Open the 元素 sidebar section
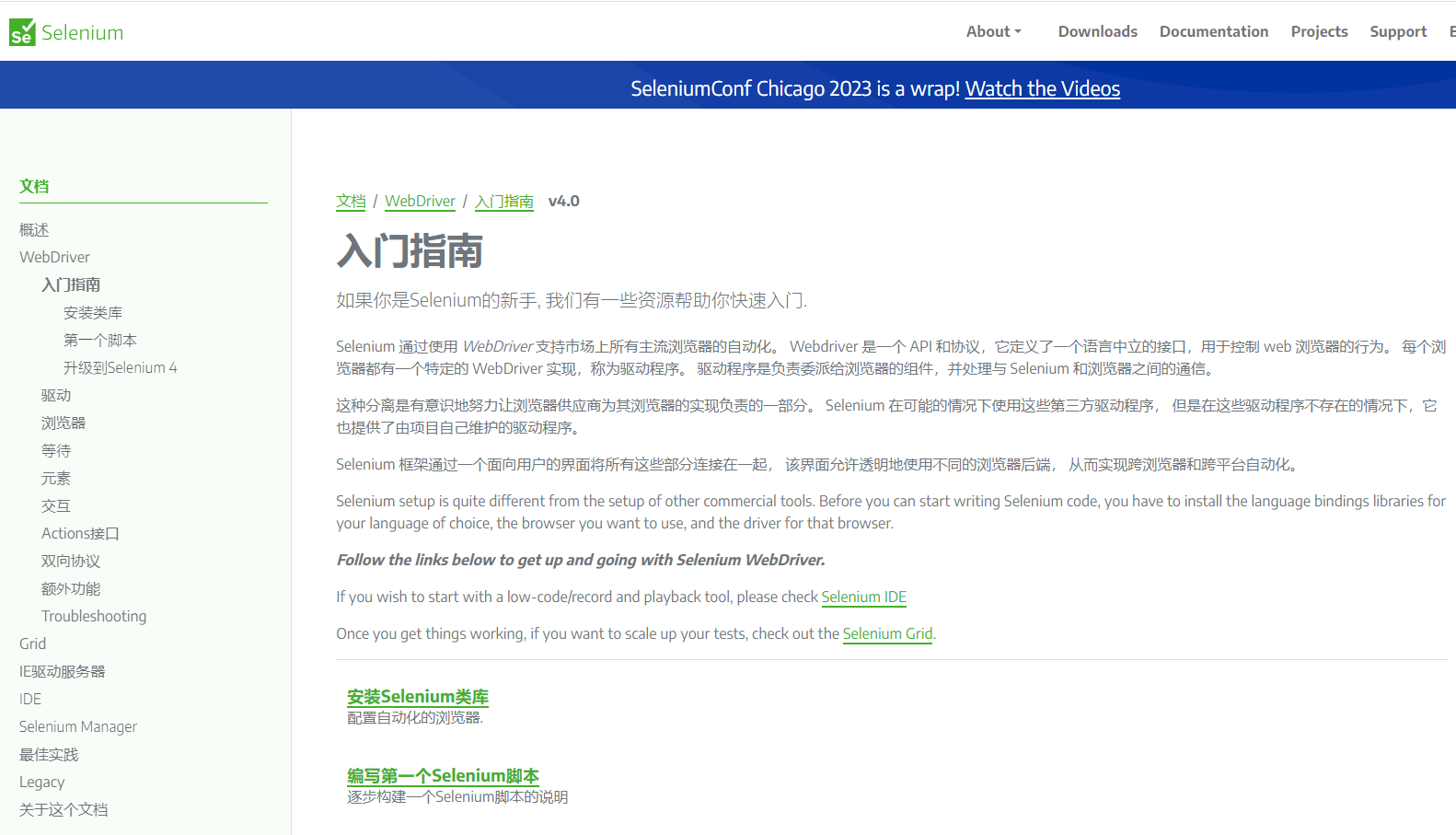 (56, 478)
